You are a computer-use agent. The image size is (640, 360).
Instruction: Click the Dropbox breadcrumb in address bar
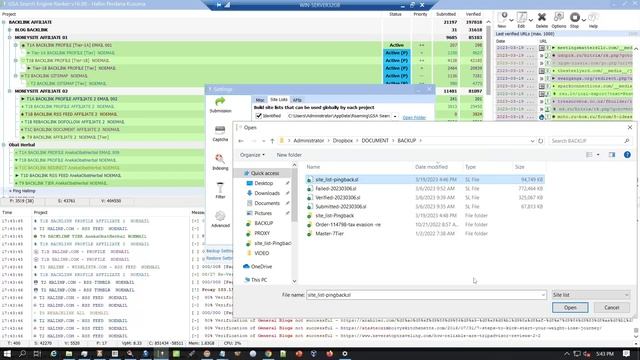342,141
